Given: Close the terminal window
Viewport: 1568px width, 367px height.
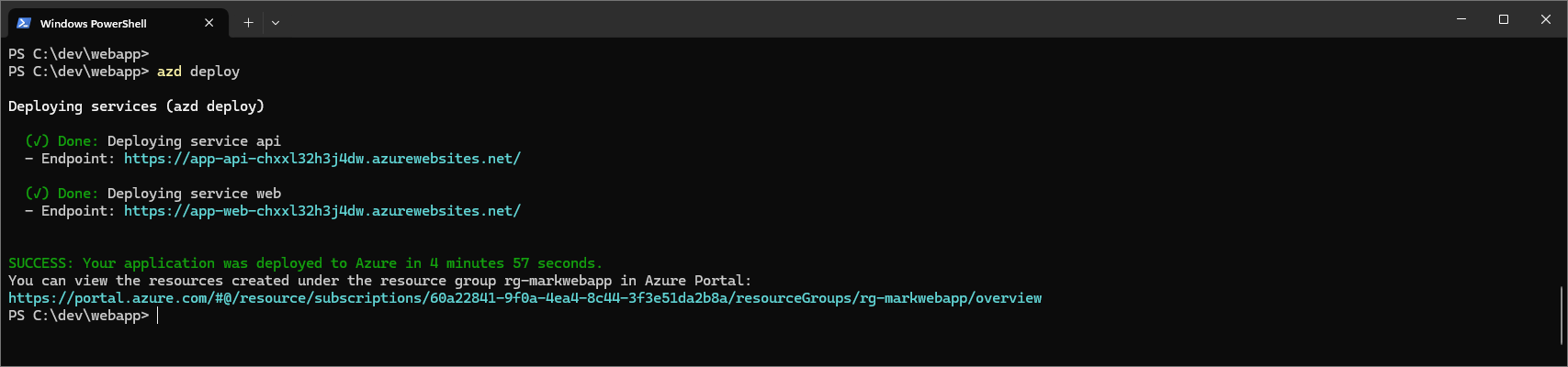Looking at the screenshot, I should pyautogui.click(x=1546, y=19).
